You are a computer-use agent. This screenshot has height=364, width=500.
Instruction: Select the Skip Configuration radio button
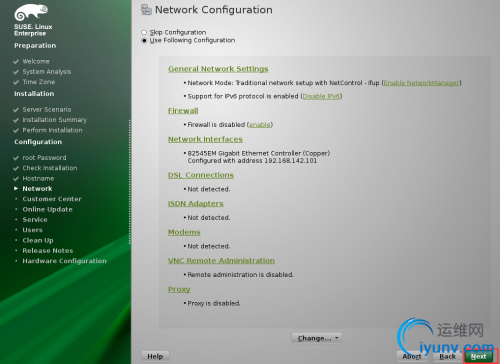[x=144, y=32]
